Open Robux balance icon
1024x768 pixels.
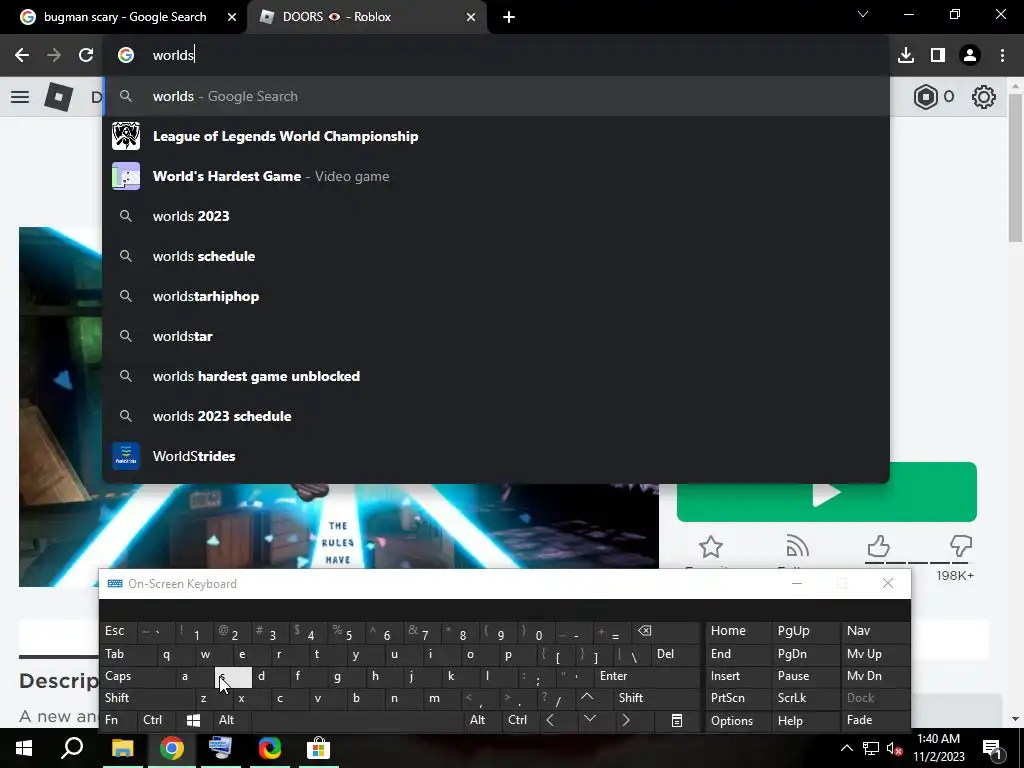(925, 97)
